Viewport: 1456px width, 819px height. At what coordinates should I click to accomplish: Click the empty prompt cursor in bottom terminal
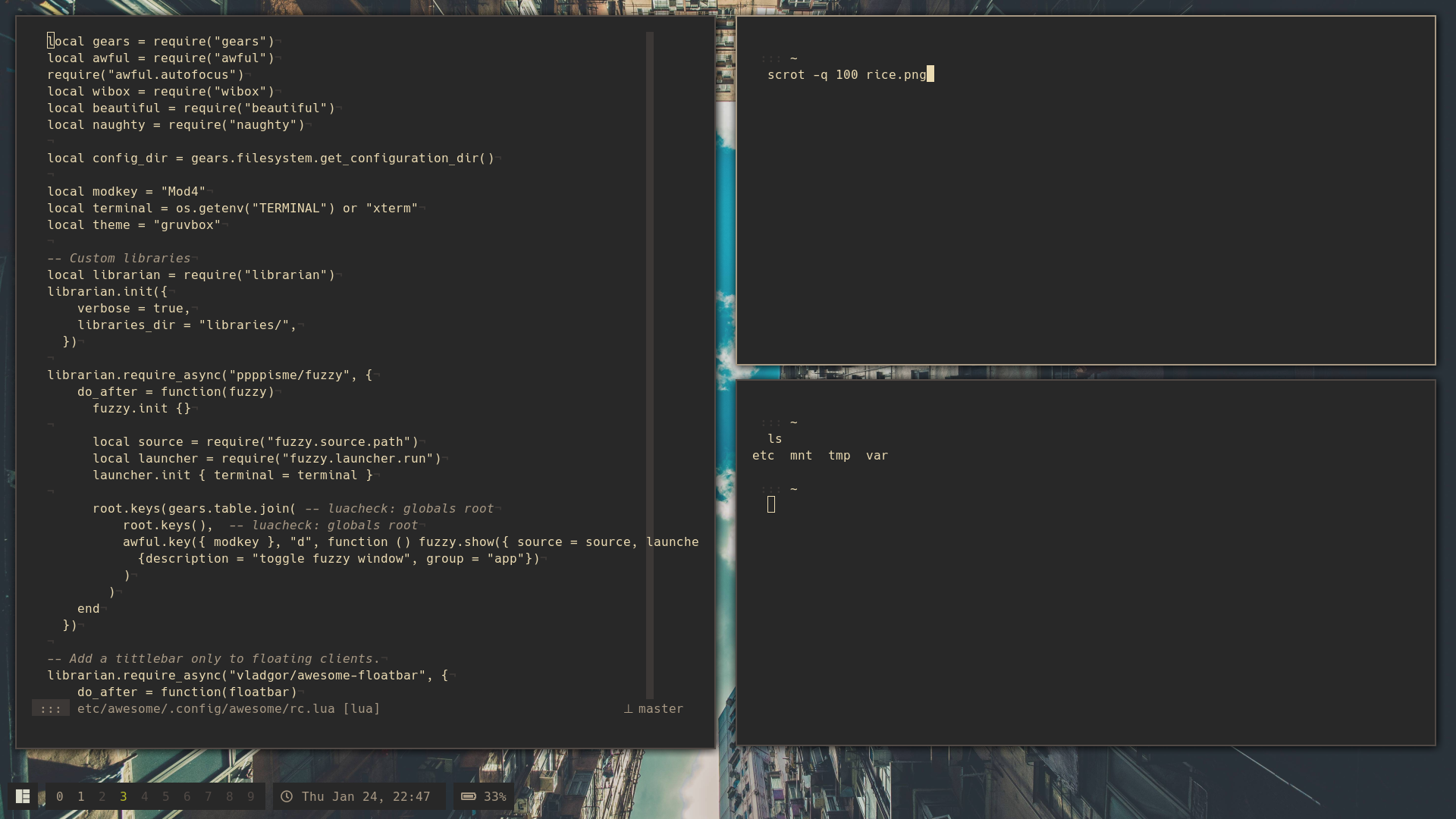[x=771, y=505]
